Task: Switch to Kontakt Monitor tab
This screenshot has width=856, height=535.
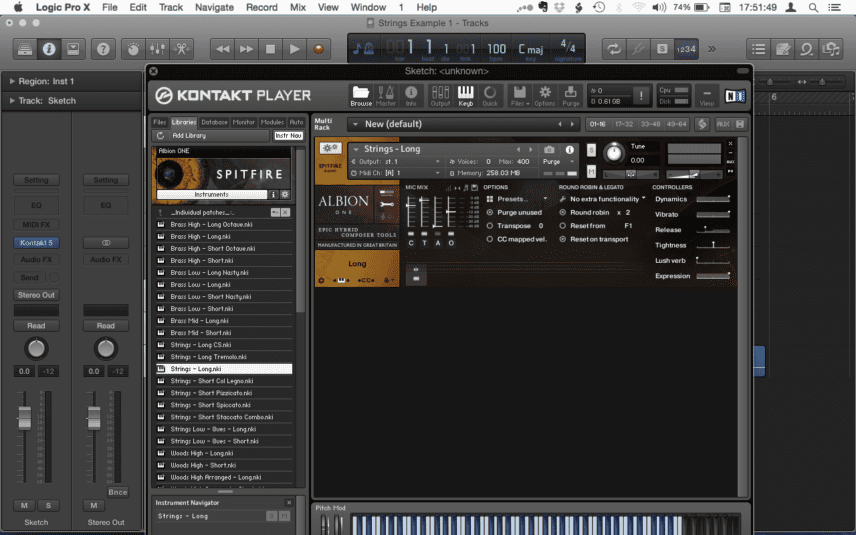Action: 243,122
